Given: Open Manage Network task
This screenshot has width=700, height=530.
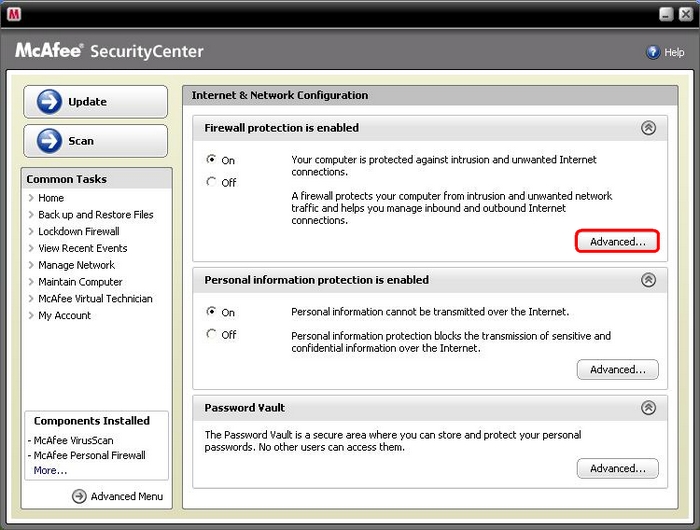Looking at the screenshot, I should click(76, 265).
